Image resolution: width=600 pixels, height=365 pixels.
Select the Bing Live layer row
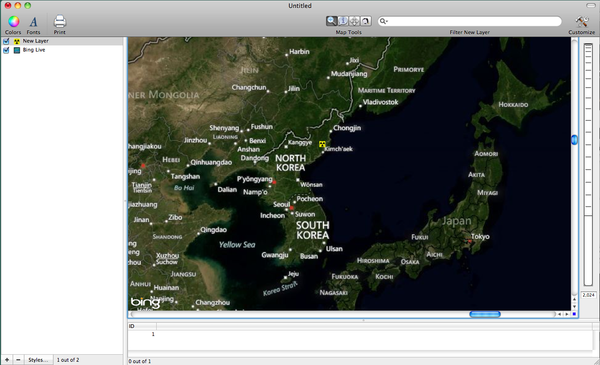[62, 50]
